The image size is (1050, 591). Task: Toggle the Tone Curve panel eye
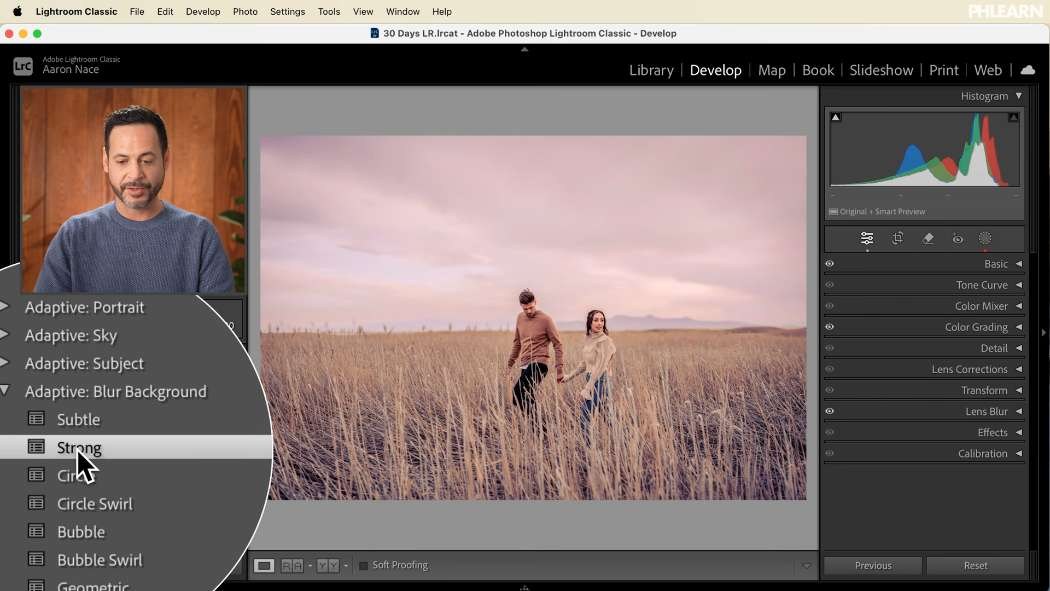click(830, 284)
